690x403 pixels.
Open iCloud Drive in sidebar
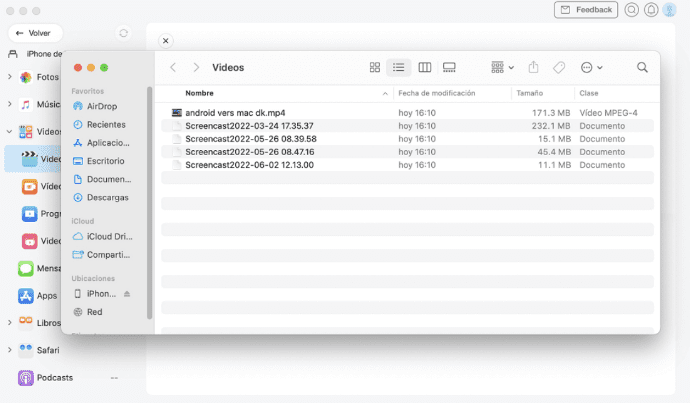click(103, 236)
